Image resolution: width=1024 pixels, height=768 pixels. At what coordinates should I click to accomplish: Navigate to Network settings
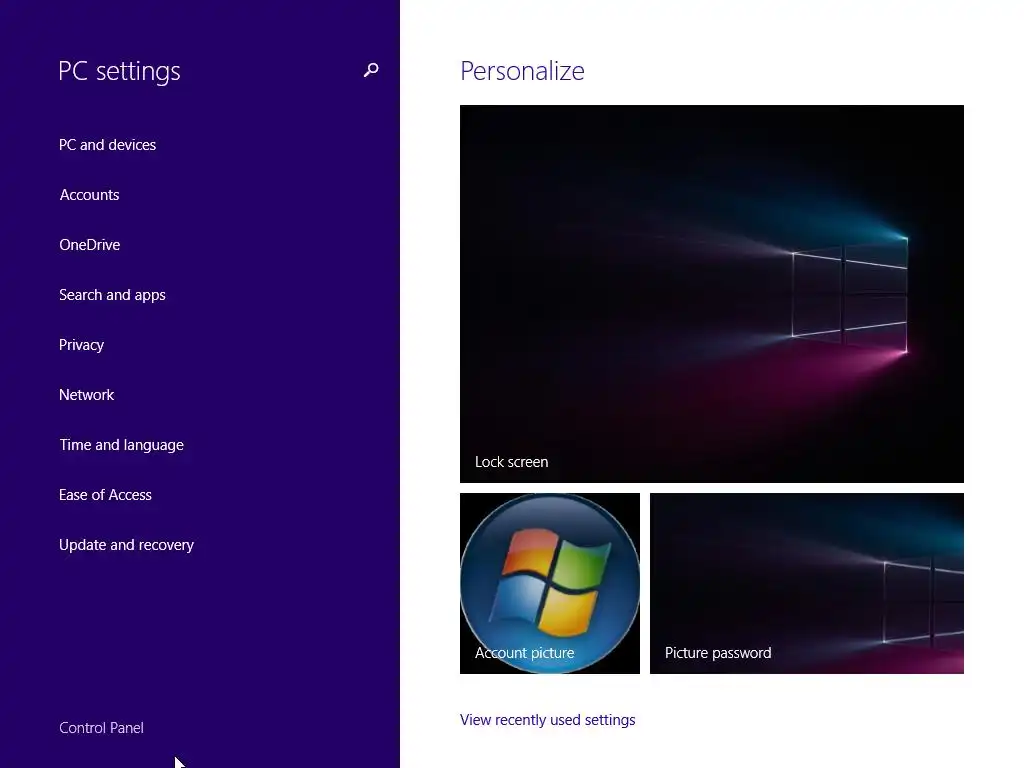tap(86, 395)
